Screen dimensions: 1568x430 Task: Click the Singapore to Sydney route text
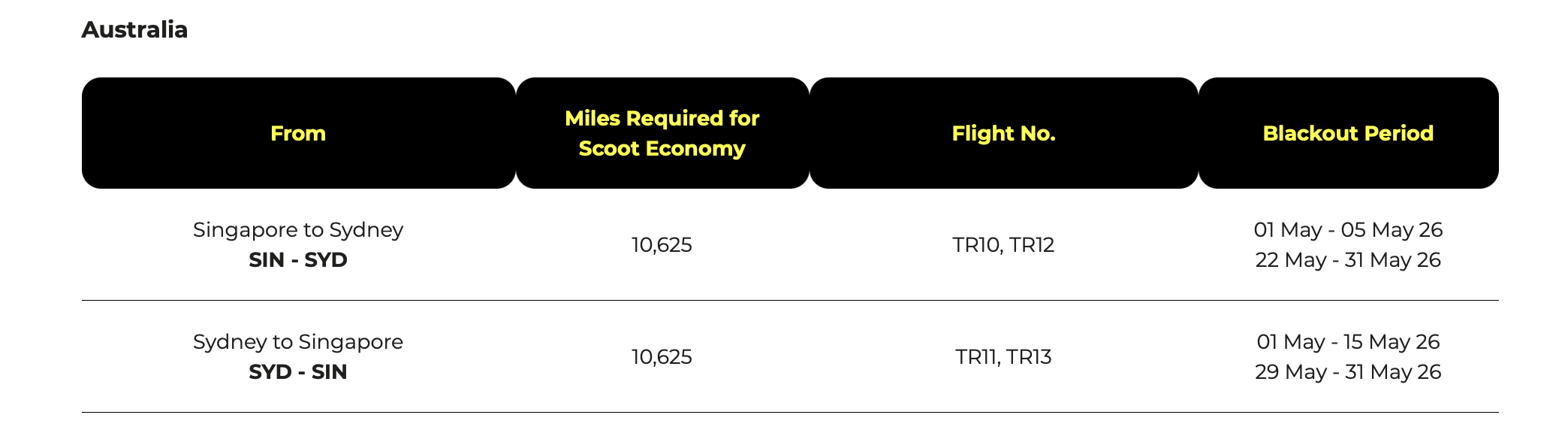[298, 230]
